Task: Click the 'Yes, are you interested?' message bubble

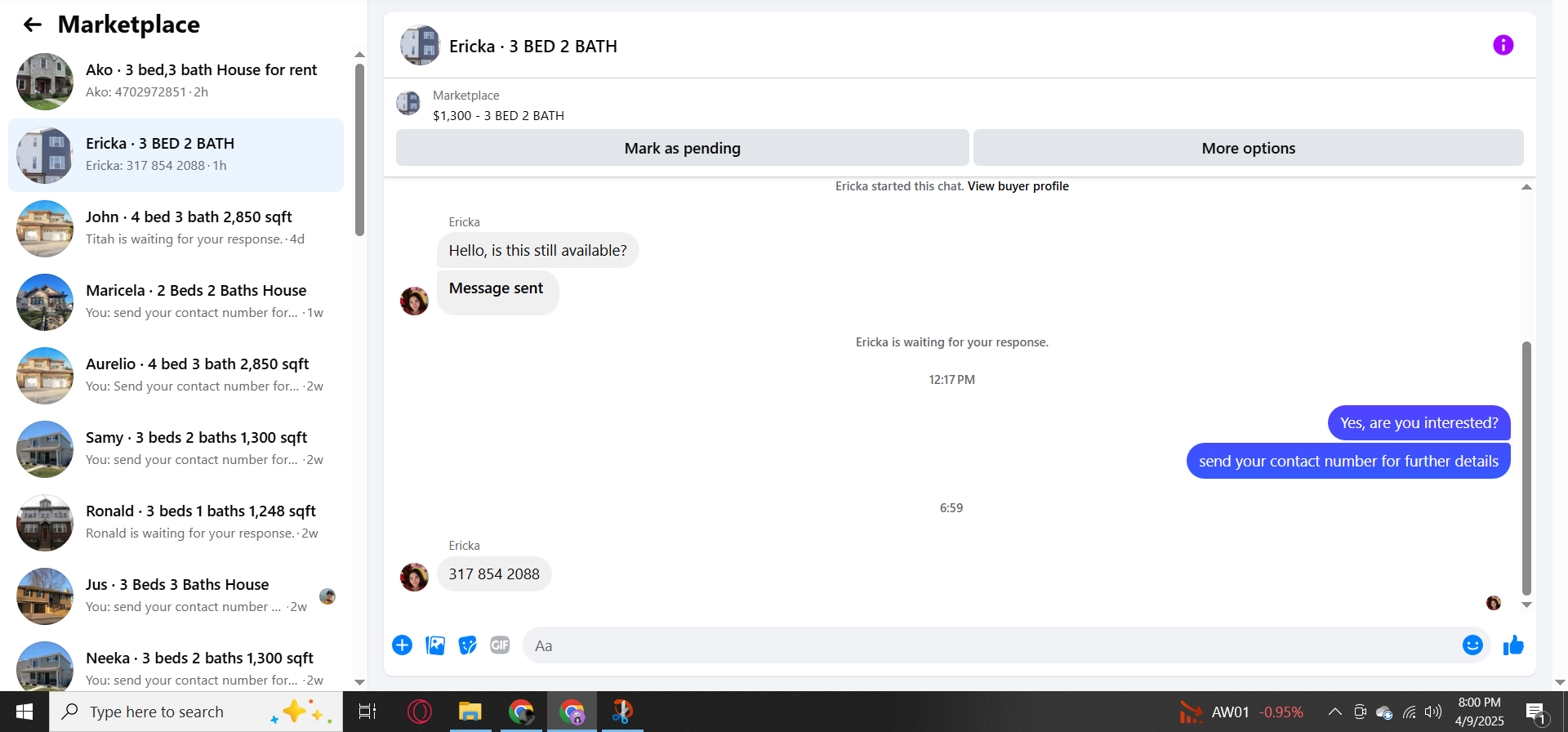Action: [1419, 423]
